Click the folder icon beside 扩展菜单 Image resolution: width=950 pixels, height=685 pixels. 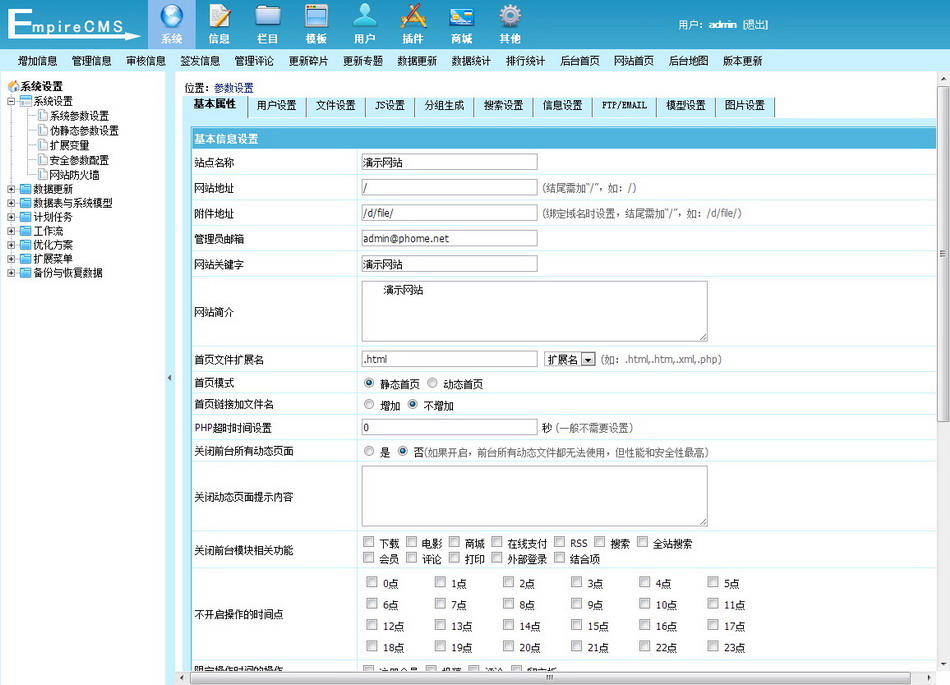coord(25,259)
